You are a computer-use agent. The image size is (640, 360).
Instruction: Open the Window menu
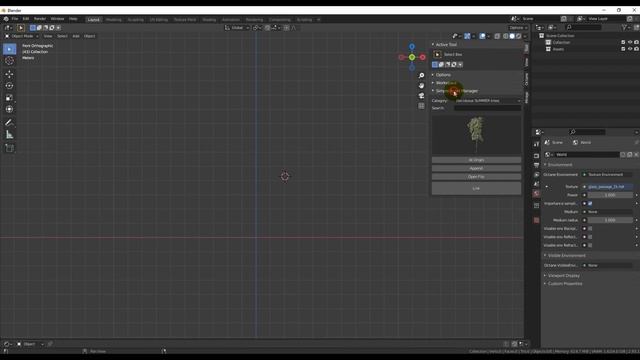tap(57, 19)
